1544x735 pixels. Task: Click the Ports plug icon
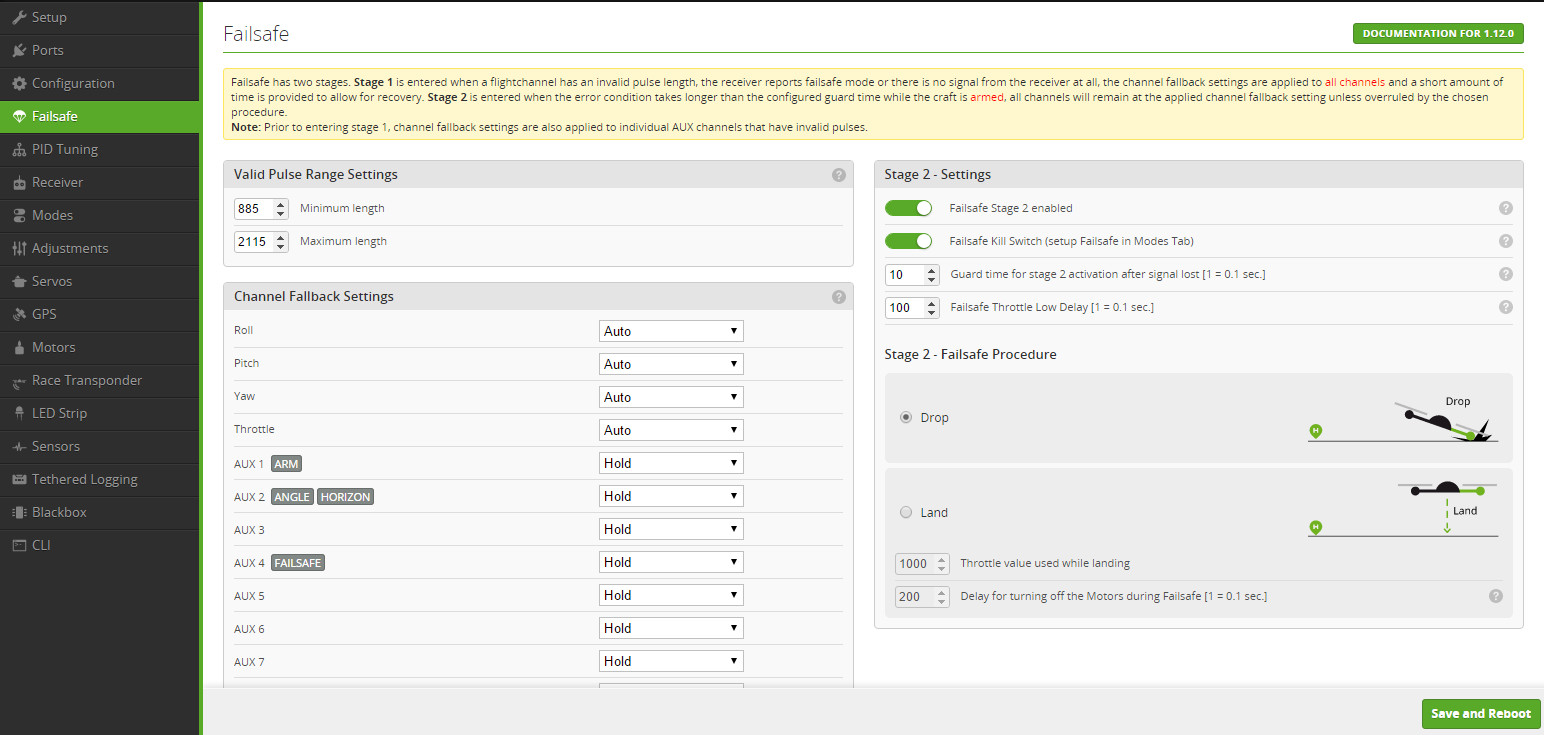(x=19, y=50)
